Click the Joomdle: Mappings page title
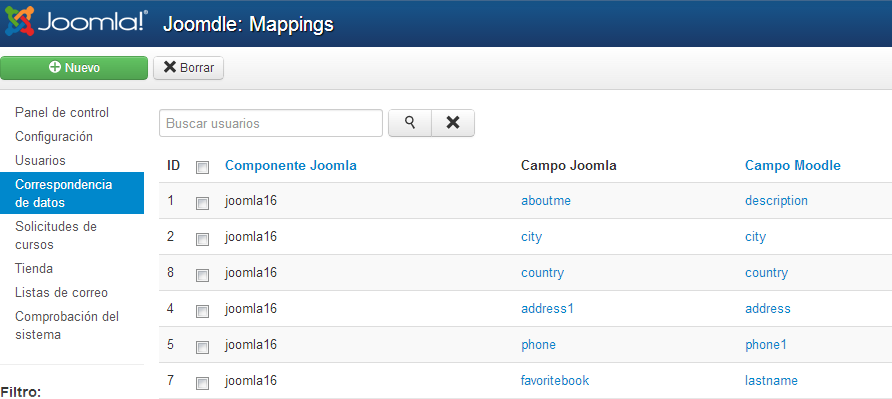The image size is (892, 399). pyautogui.click(x=248, y=24)
